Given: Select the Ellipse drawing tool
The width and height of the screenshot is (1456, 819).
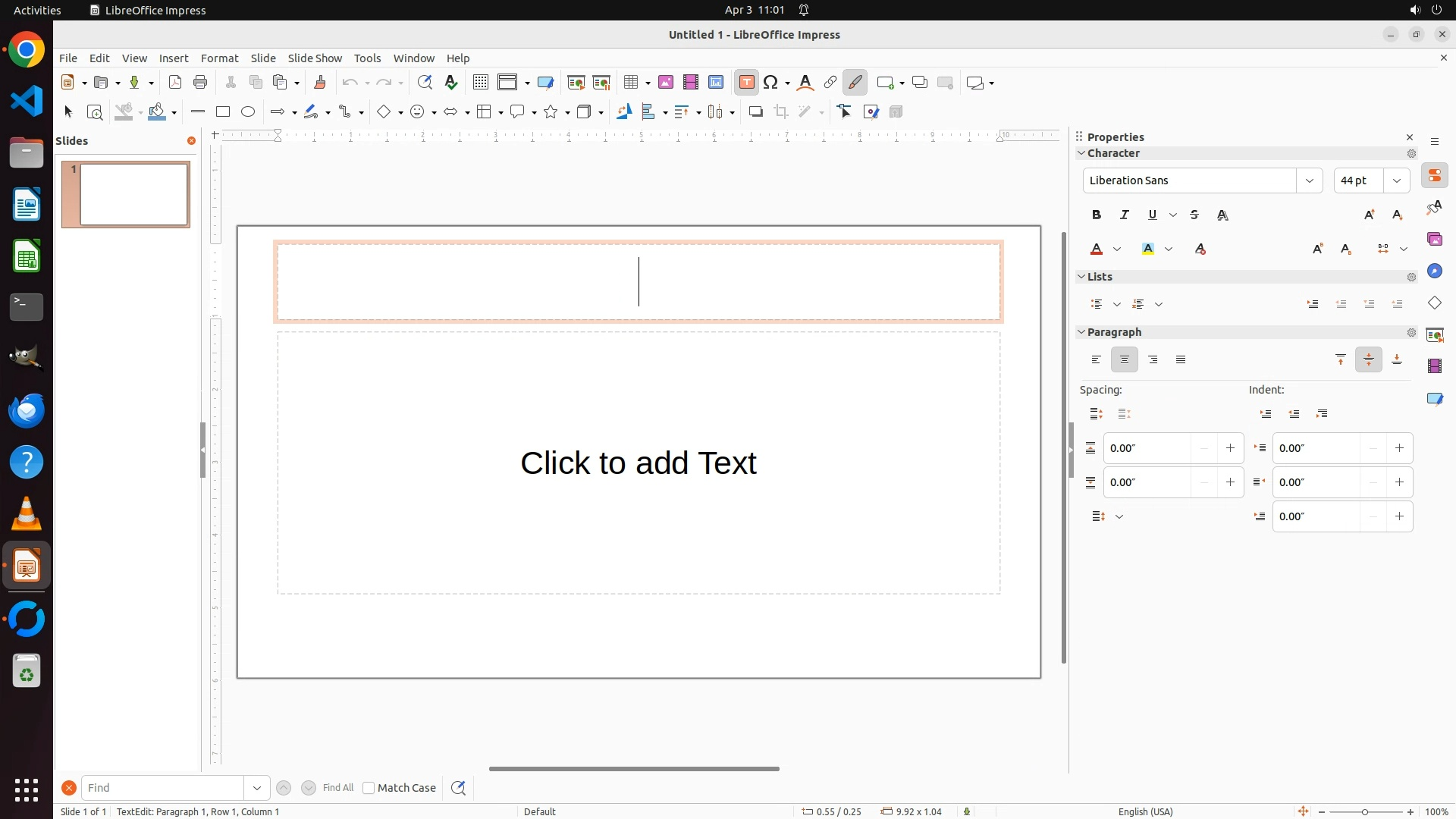Looking at the screenshot, I should click(x=248, y=112).
